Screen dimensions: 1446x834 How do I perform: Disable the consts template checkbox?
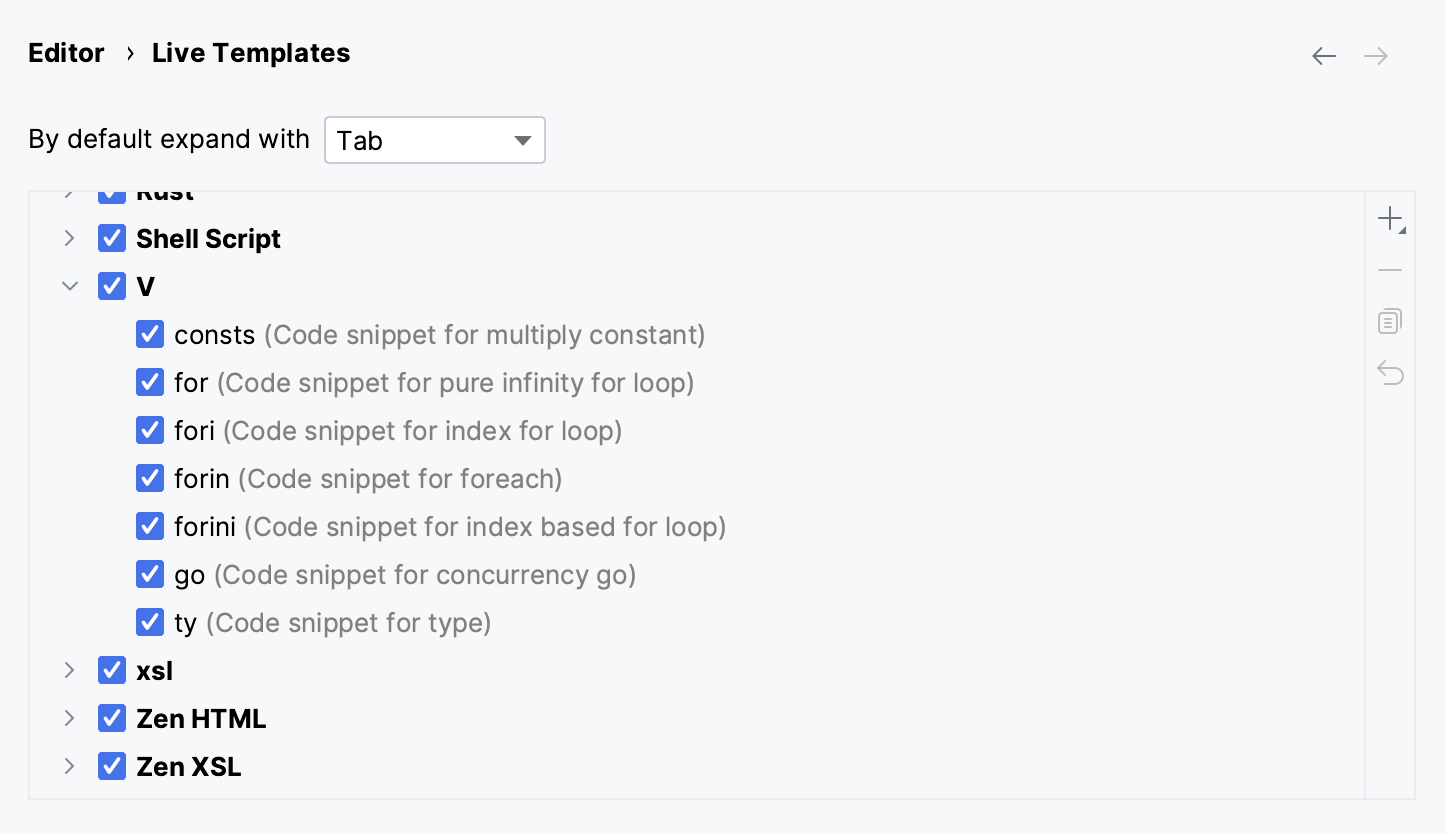(x=149, y=334)
